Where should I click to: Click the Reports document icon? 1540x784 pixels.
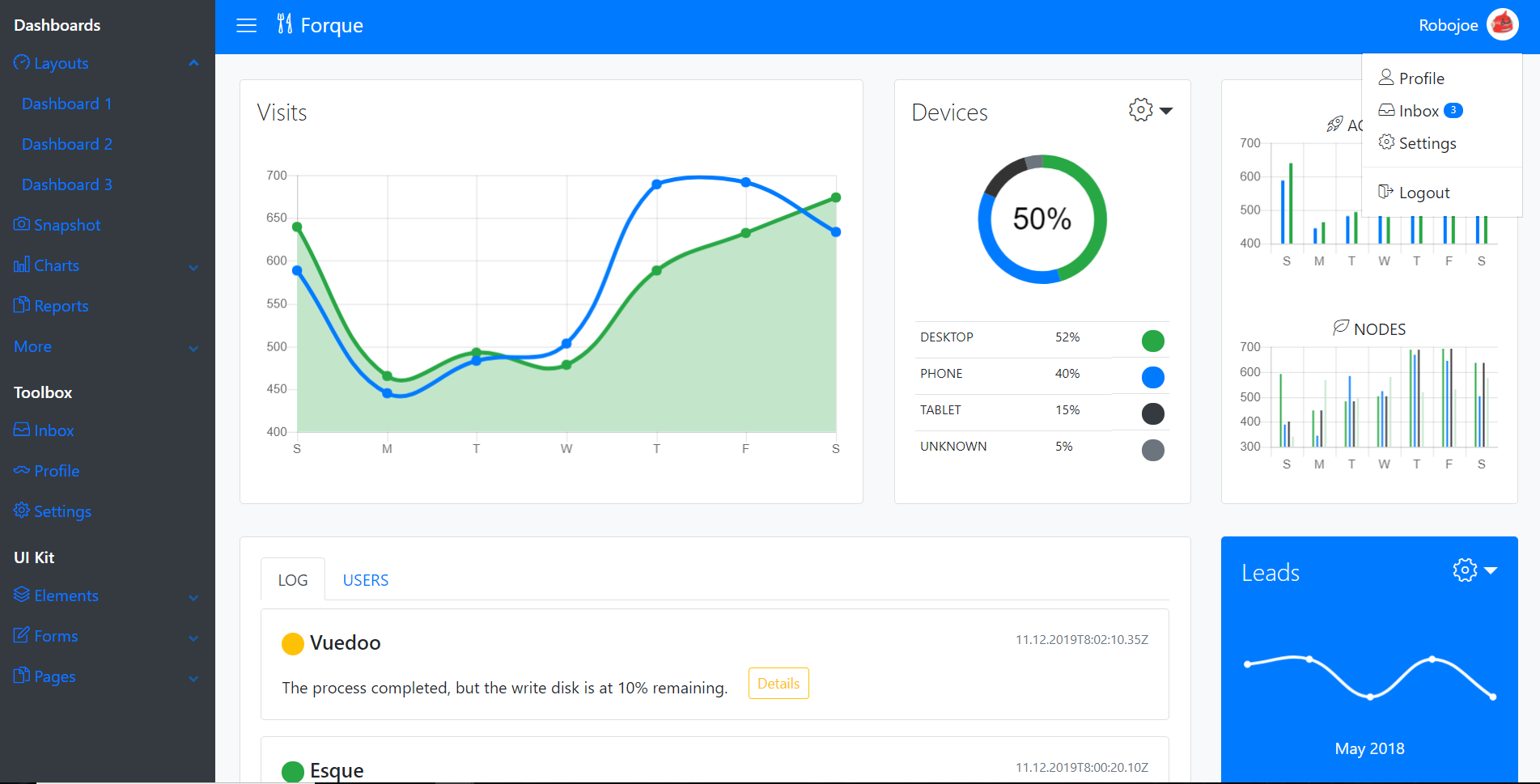(22, 305)
